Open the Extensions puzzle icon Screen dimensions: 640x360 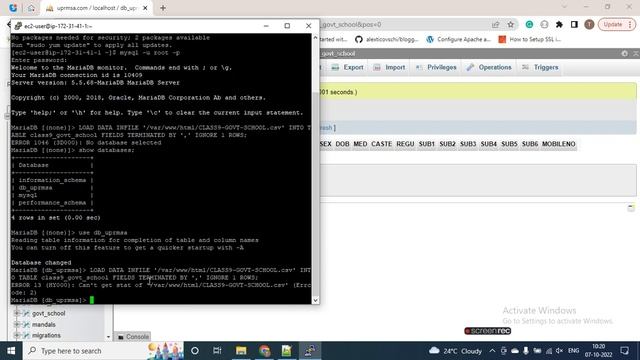[559, 24]
